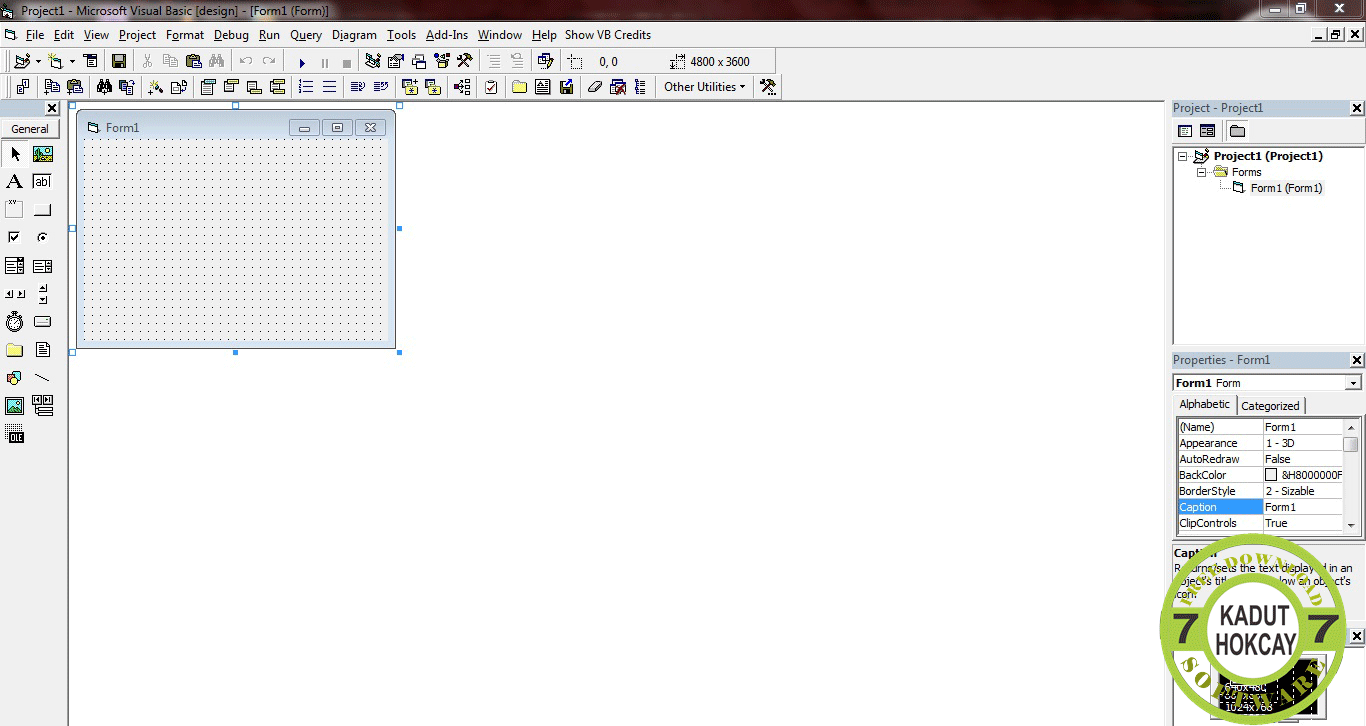Select the Caption property row
Viewport: 1366px width, 726px height.
pyautogui.click(x=1260, y=507)
